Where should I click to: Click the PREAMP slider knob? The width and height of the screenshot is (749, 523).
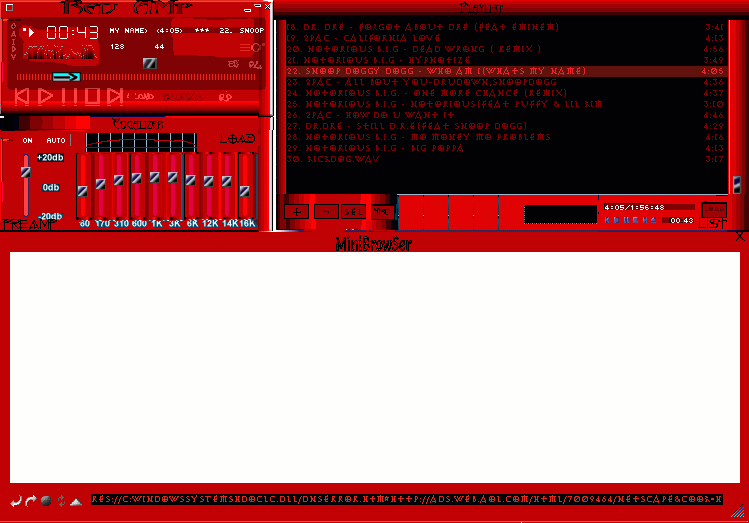pos(26,172)
